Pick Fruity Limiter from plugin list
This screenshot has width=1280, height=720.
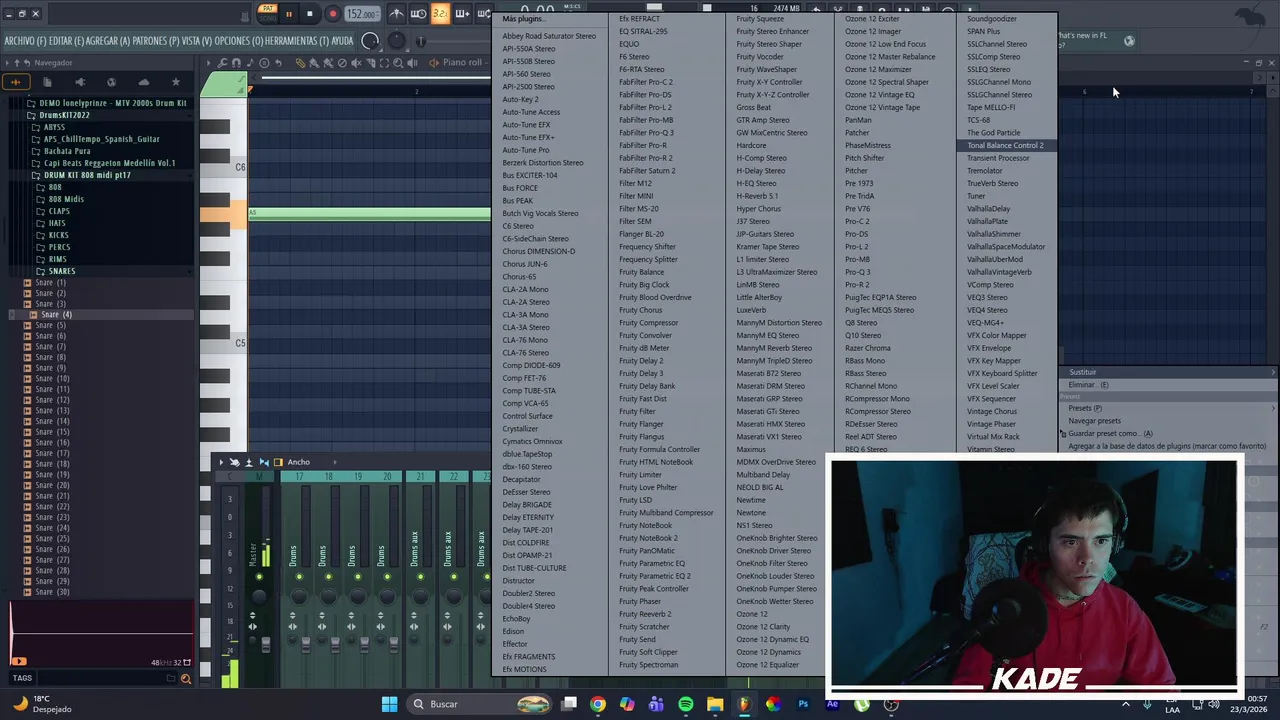(x=641, y=475)
